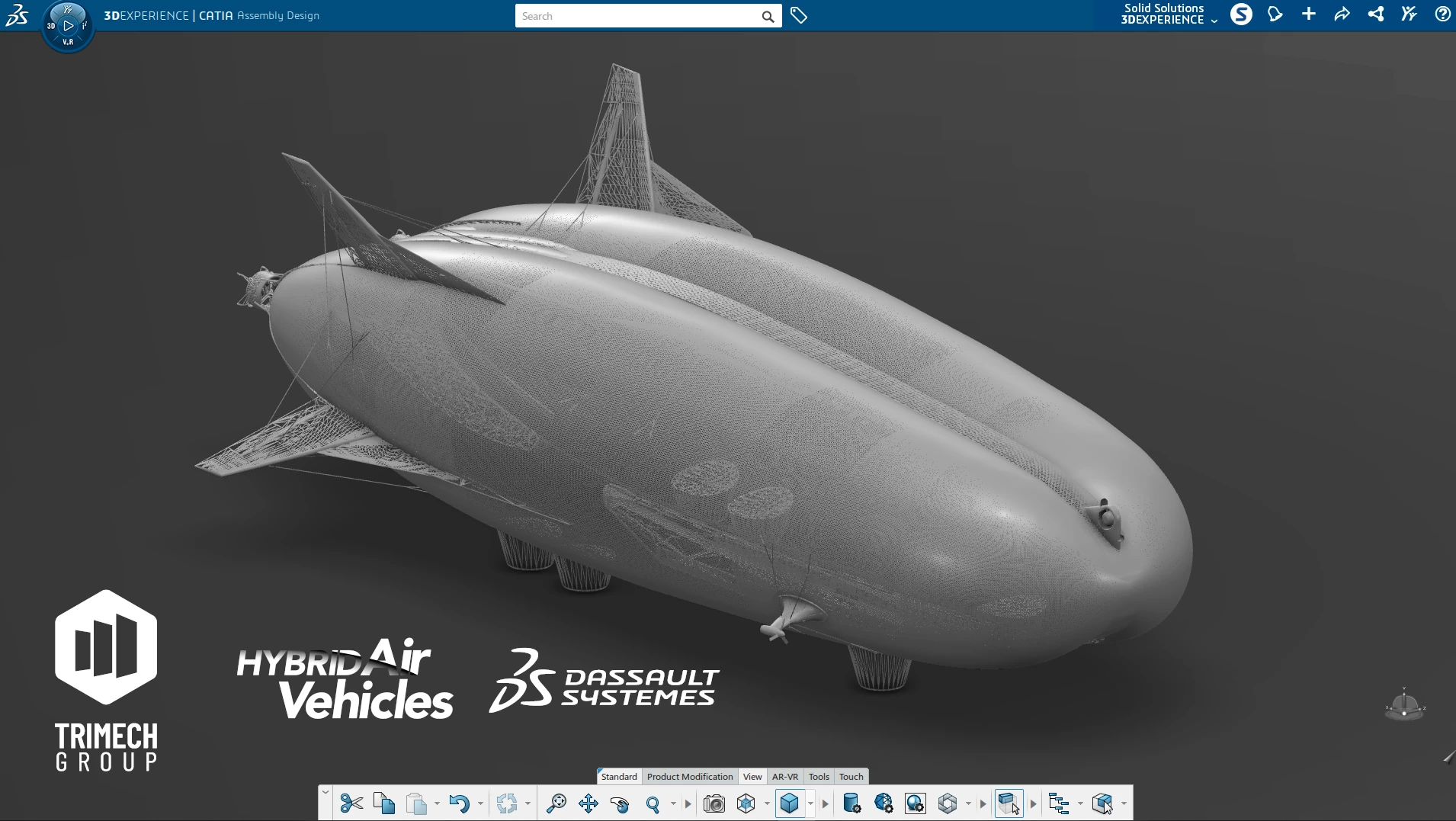Open the dropdown arrow beside Undo
Viewport: 1456px width, 821px height.
tap(480, 803)
